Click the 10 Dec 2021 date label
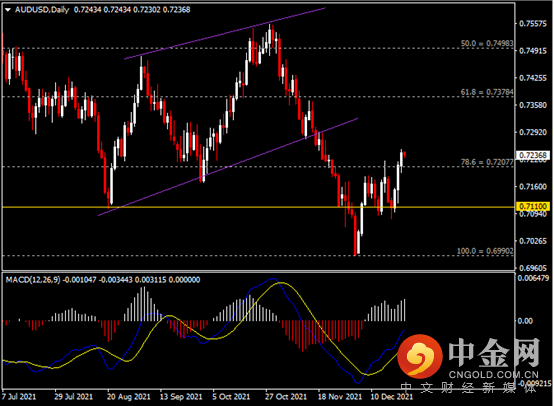 391,397
